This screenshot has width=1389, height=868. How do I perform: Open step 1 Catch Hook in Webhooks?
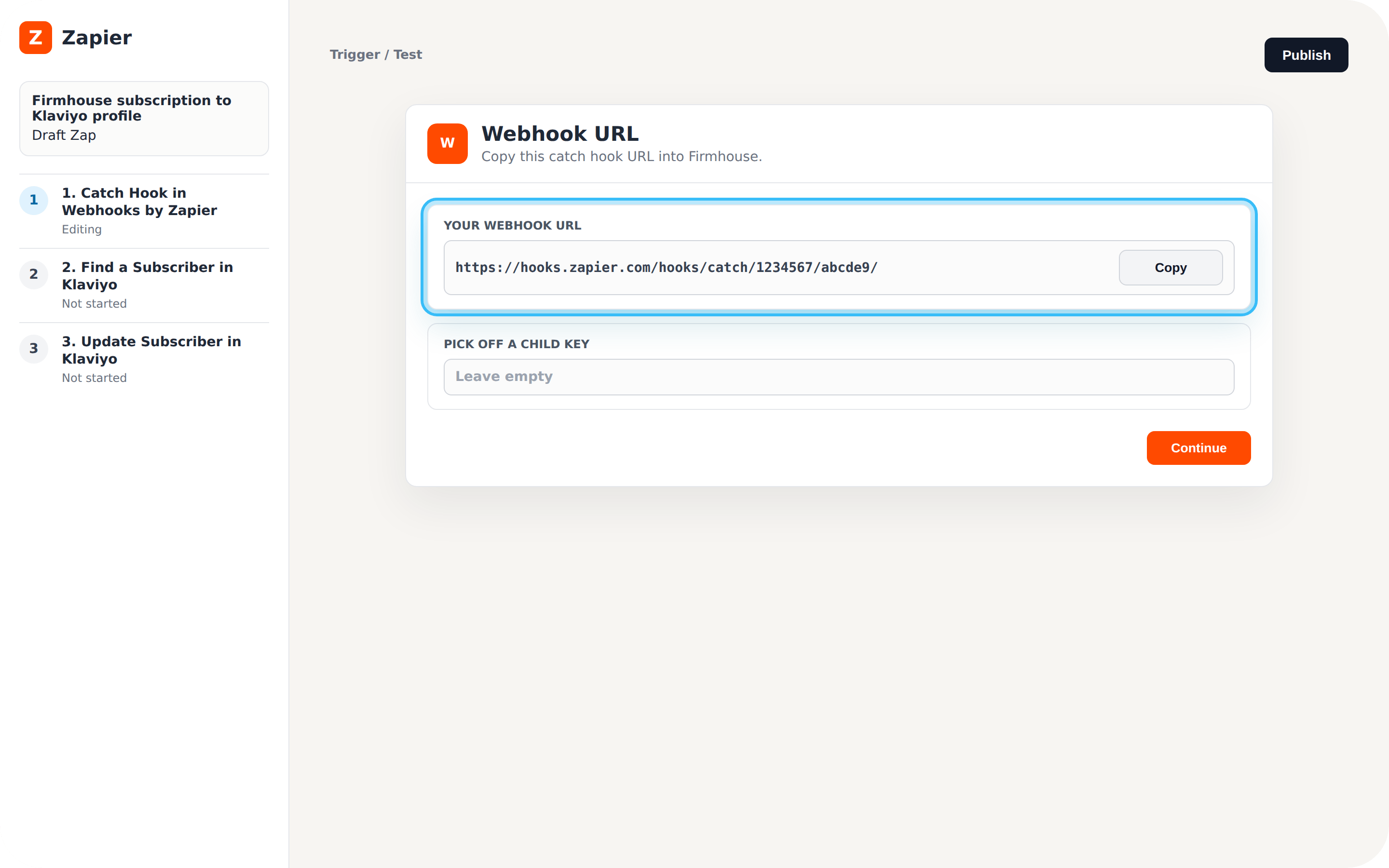click(144, 211)
